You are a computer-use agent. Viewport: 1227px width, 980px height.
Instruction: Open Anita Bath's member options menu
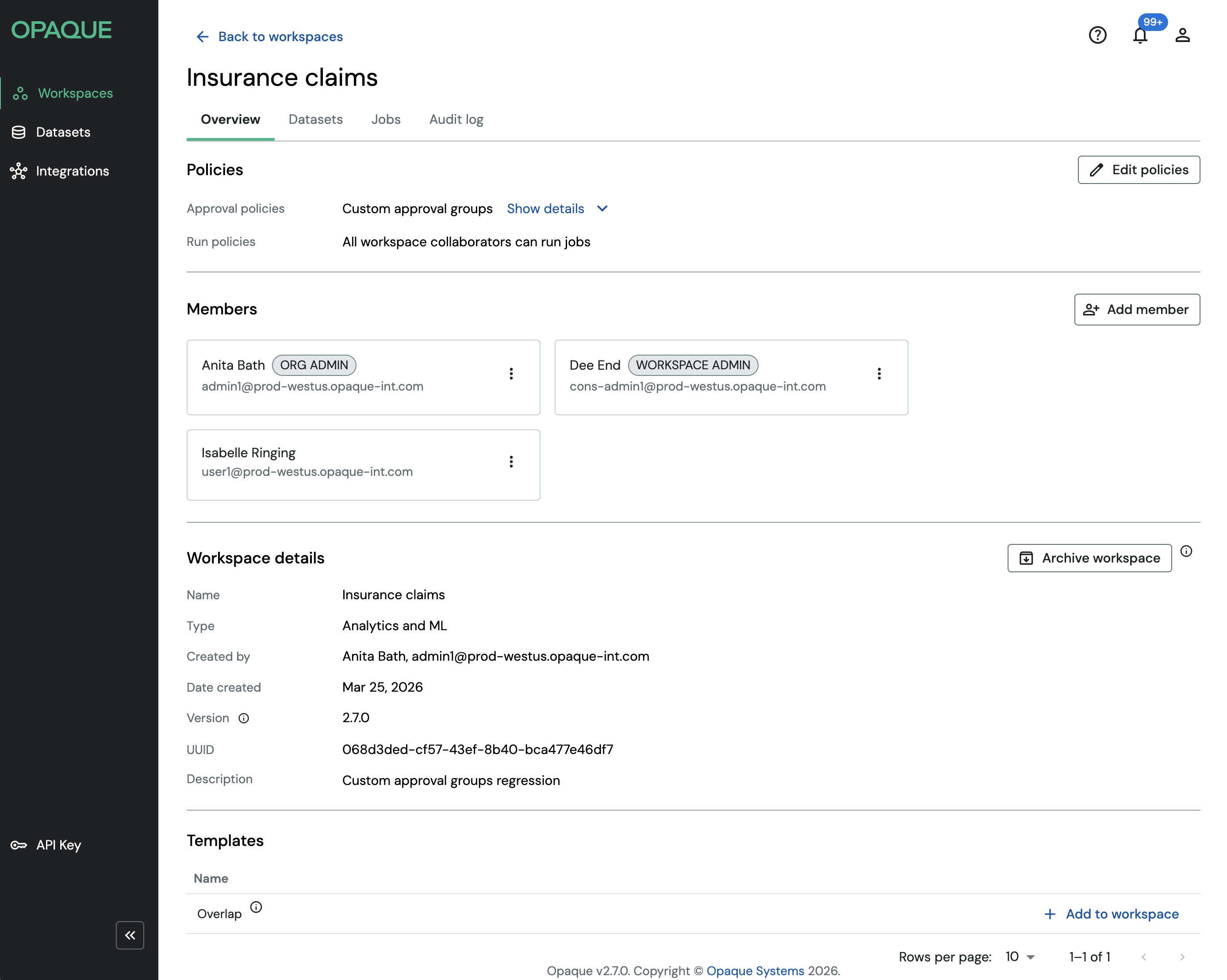(511, 373)
